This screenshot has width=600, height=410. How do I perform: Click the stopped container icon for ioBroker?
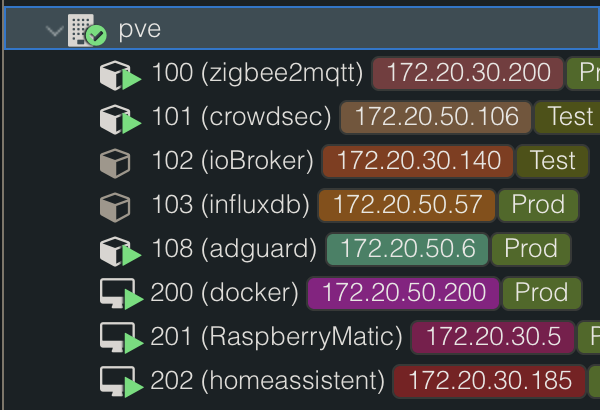[115, 163]
